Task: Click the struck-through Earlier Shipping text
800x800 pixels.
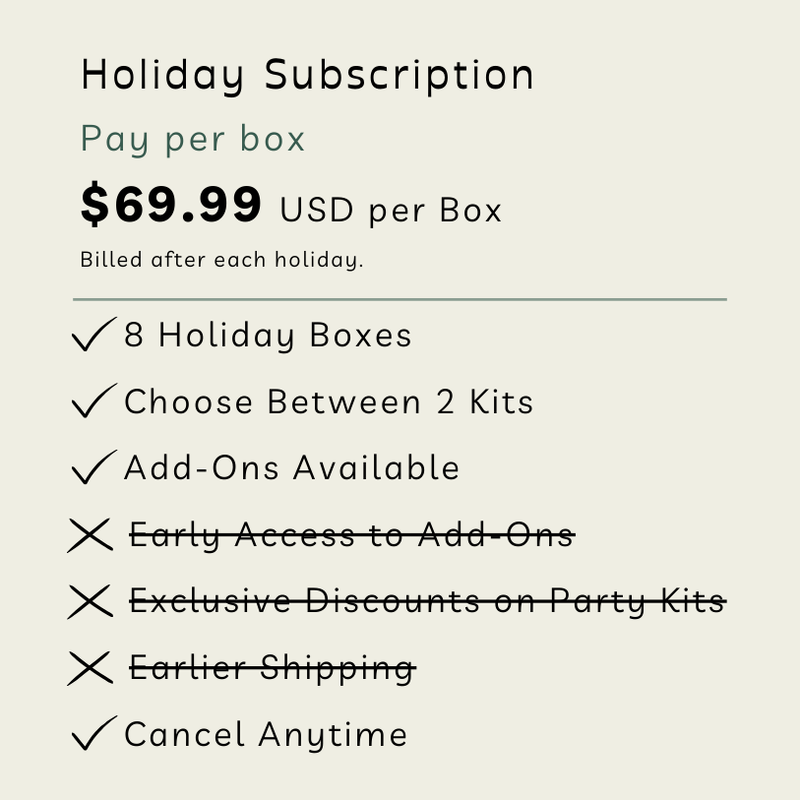Action: point(272,668)
